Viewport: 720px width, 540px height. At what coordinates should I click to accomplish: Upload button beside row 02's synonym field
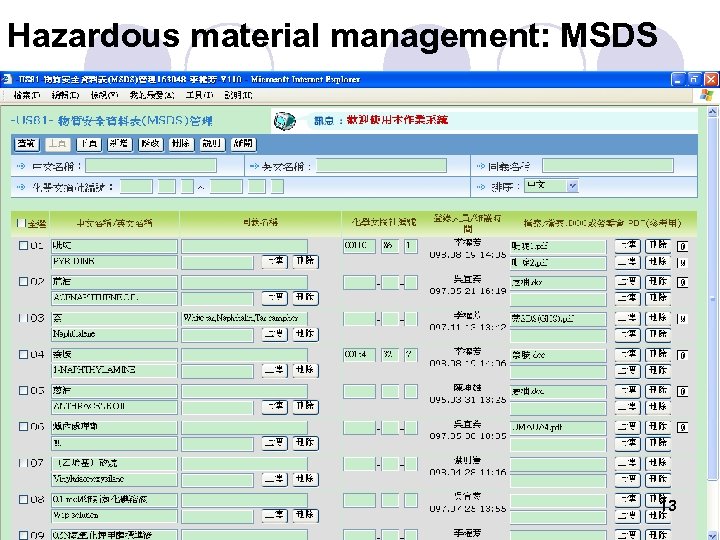click(275, 298)
